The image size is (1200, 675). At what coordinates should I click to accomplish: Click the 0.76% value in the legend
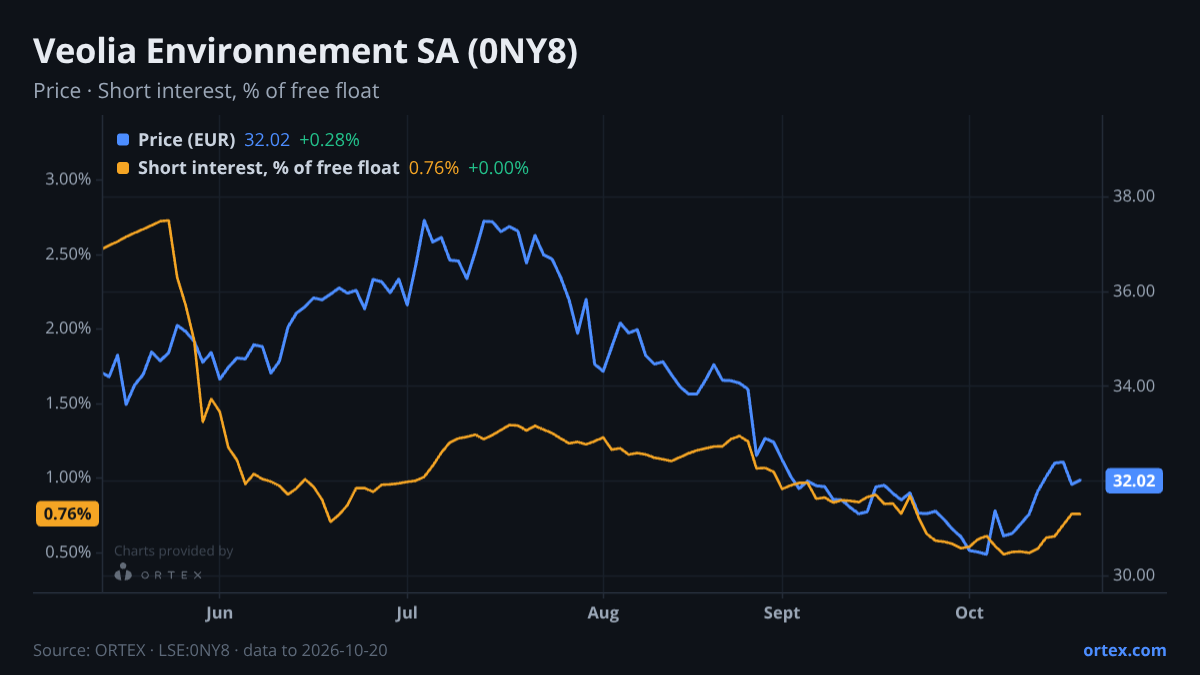(434, 168)
